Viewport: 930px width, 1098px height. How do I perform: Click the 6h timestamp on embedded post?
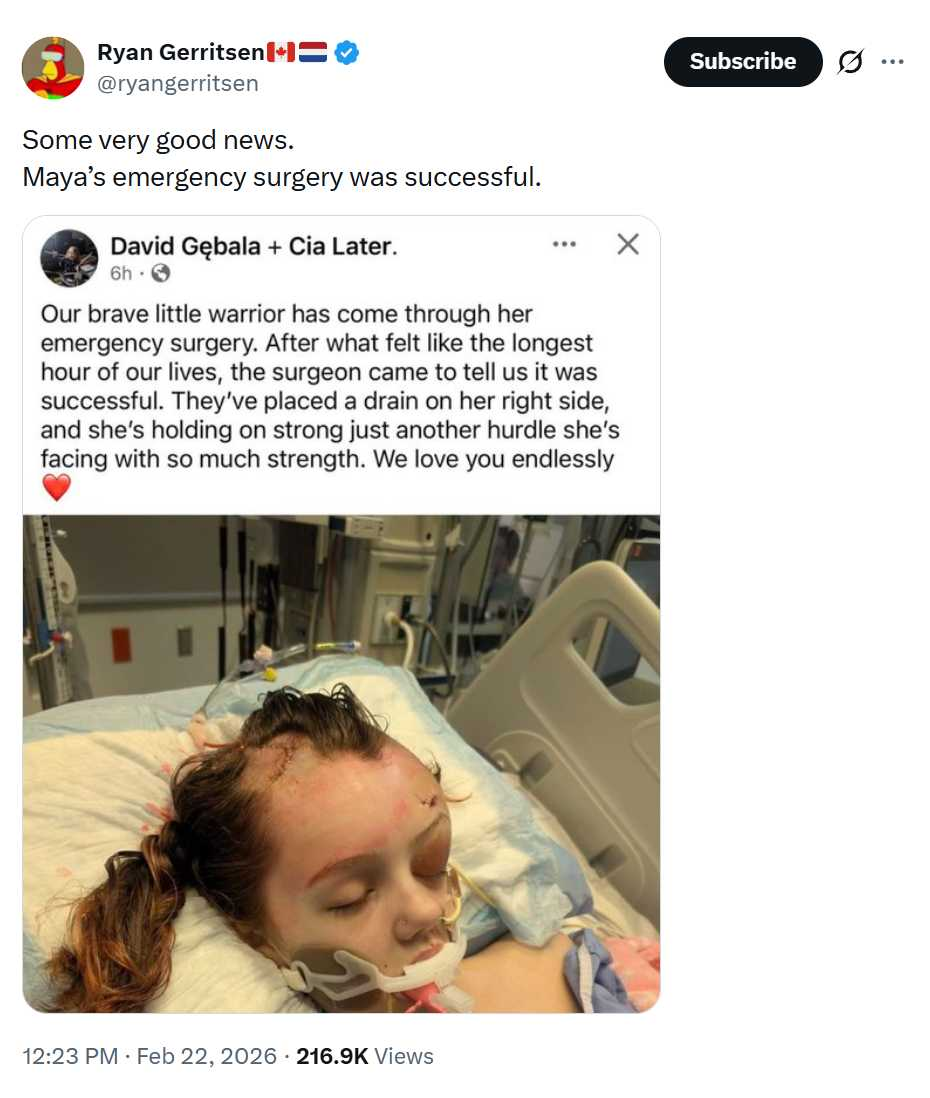(120, 273)
